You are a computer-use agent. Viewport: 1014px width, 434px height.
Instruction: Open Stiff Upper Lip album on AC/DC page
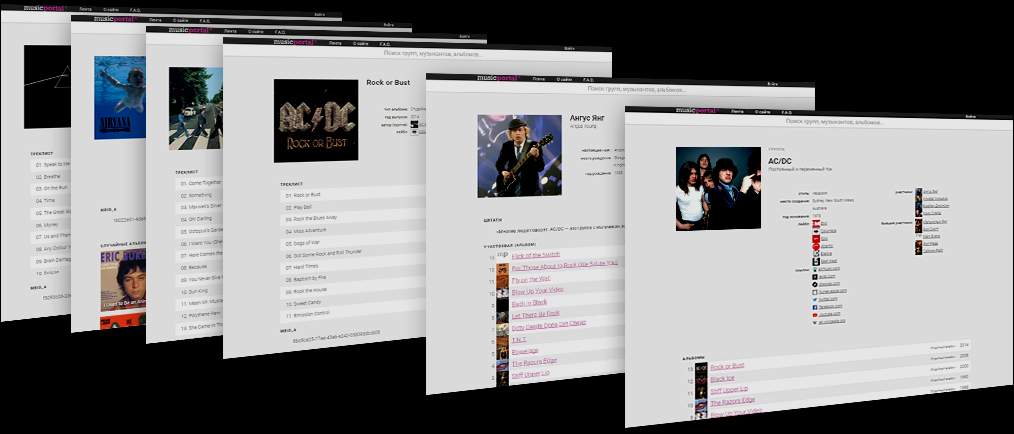pyautogui.click(x=729, y=389)
